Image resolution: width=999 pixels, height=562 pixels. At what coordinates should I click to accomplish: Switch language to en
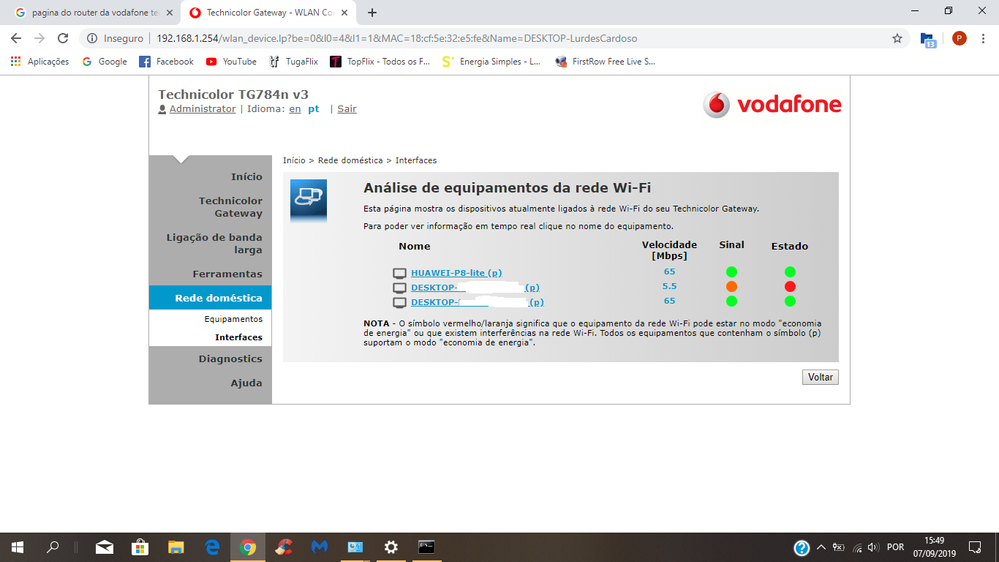(x=294, y=109)
